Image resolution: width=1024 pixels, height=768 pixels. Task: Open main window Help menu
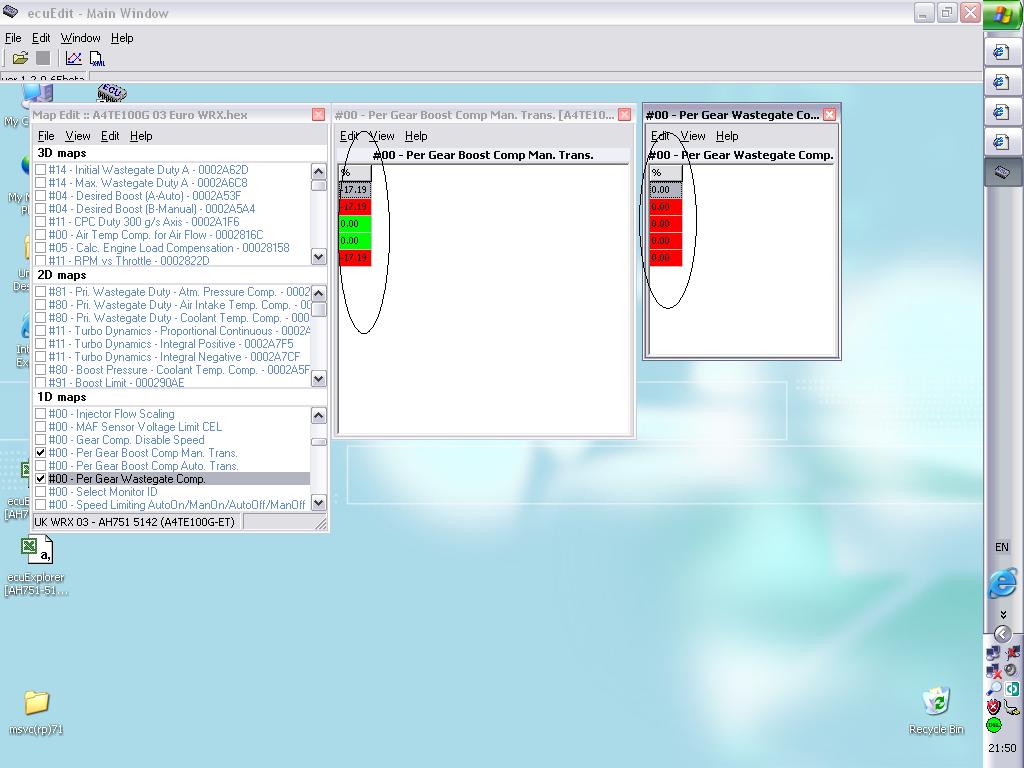(x=122, y=38)
